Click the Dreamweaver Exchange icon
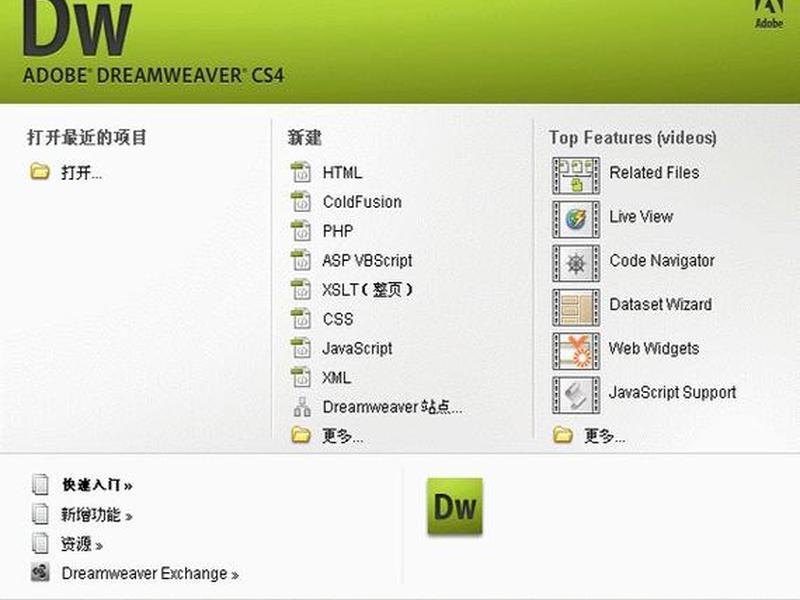The width and height of the screenshot is (800, 600). pos(40,573)
